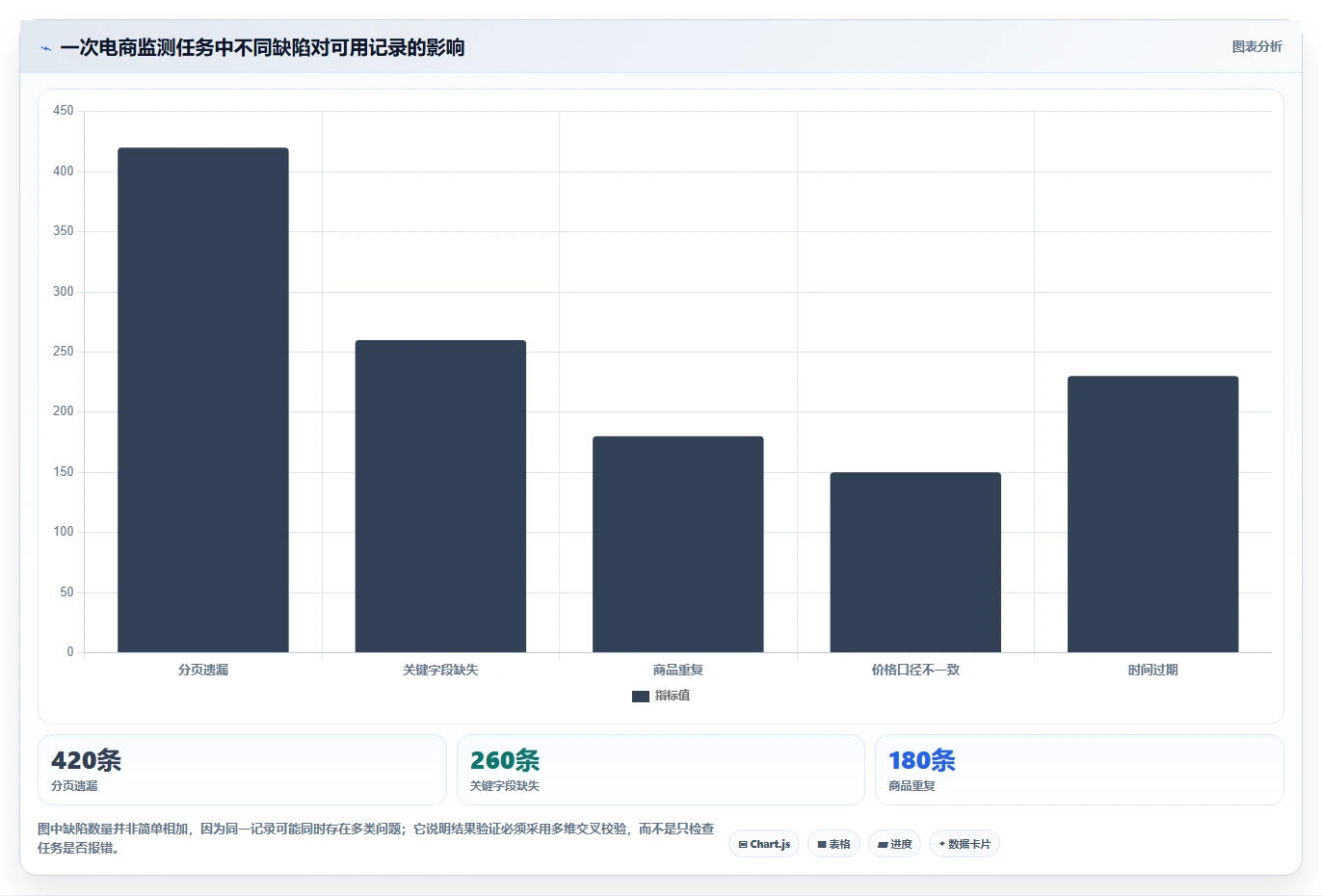The width and height of the screenshot is (1322, 896).
Task: Select the 分页遗漏 bar in chart
Action: point(203,400)
